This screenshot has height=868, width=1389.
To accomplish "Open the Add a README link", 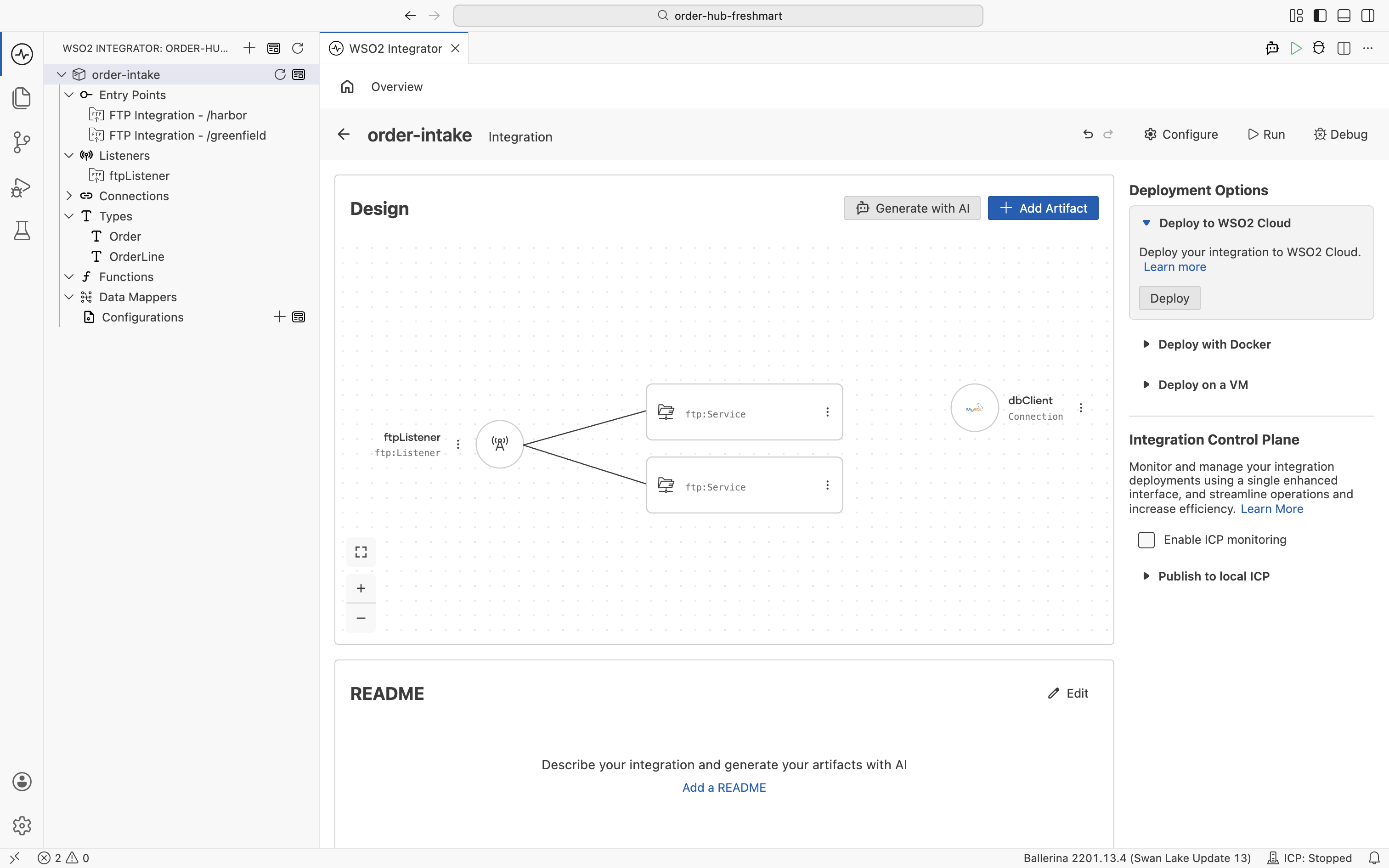I will click(724, 788).
